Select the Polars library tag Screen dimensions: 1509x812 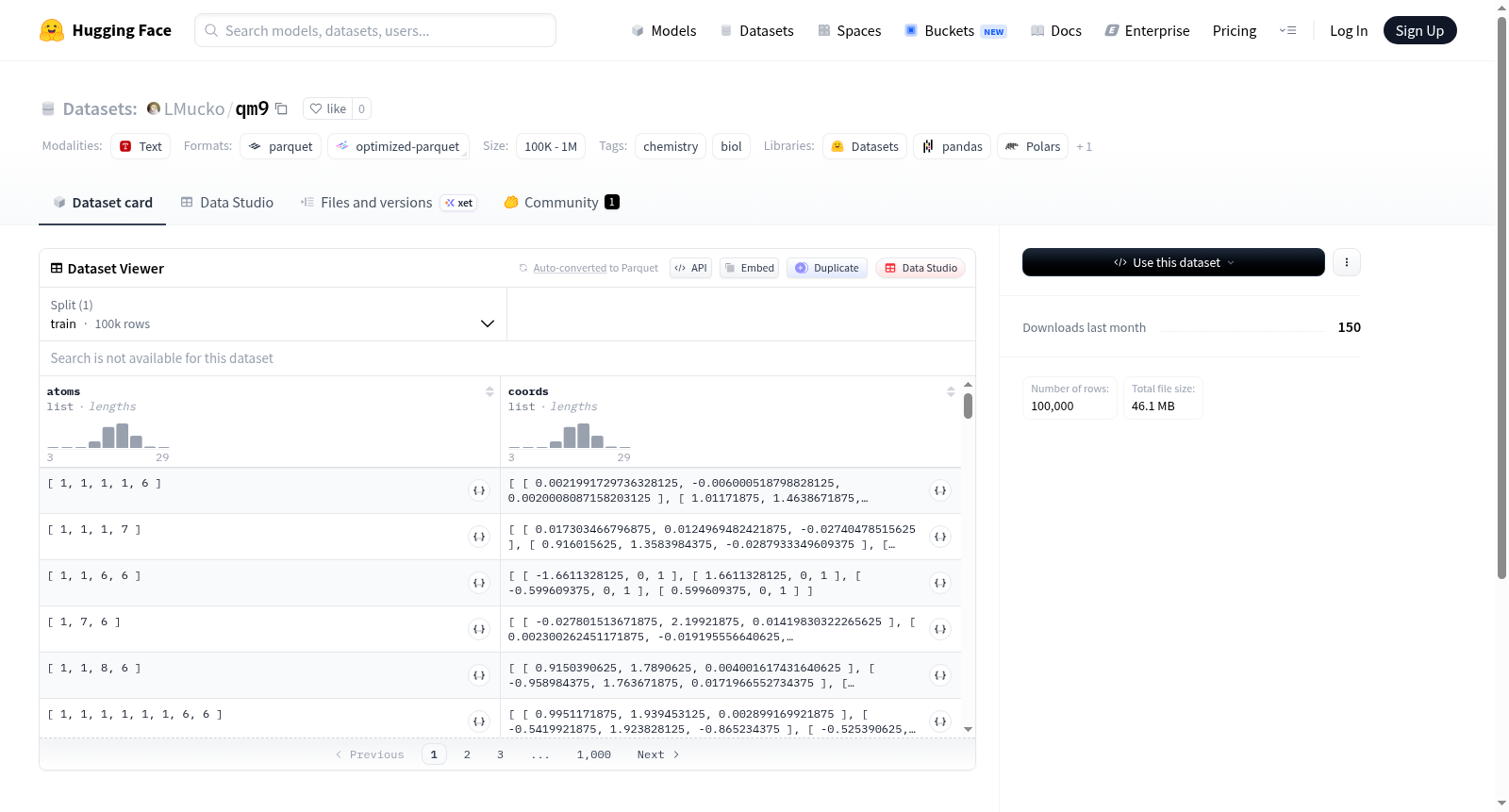pos(1033,146)
